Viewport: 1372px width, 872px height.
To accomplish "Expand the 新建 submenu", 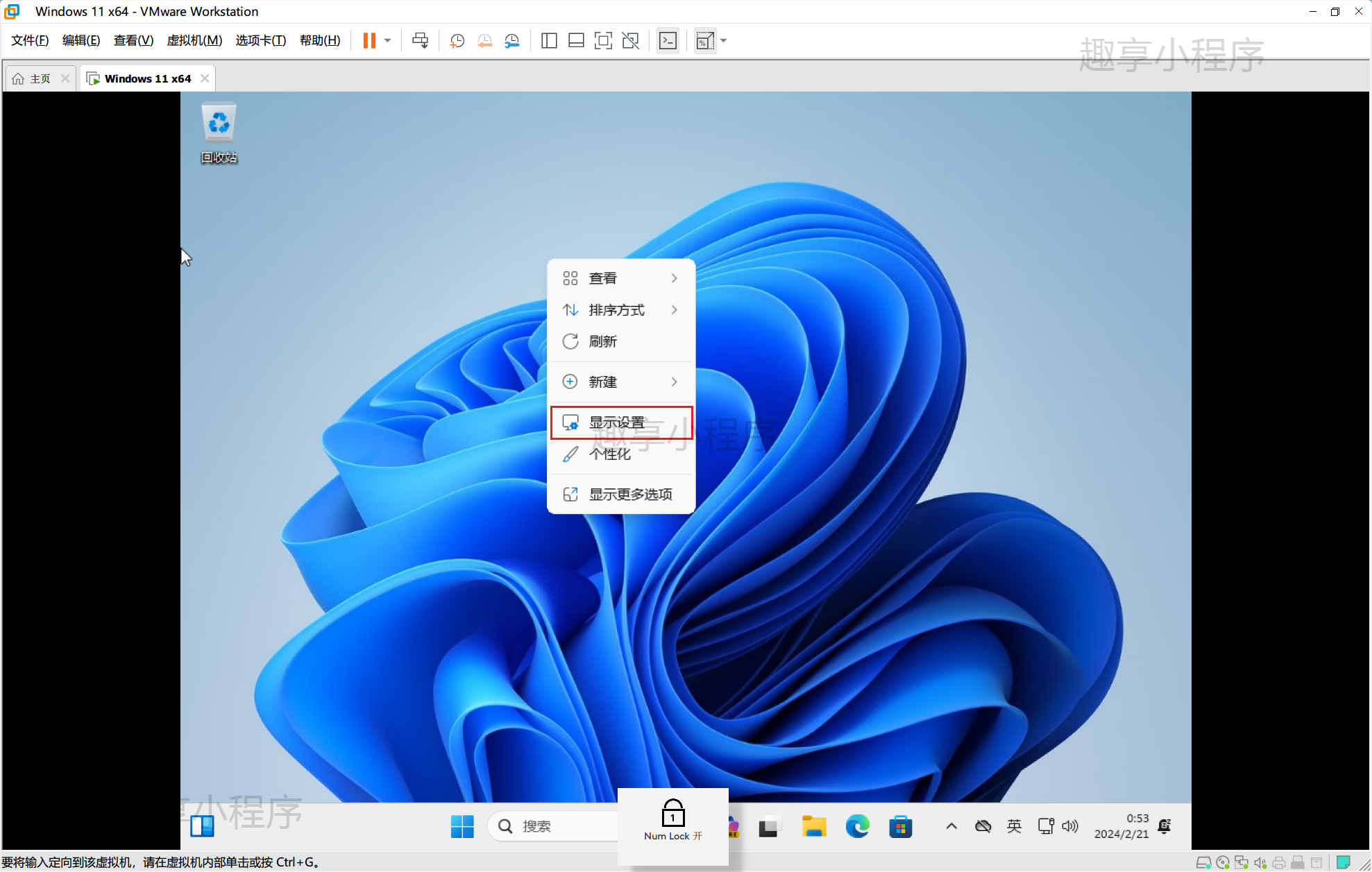I will pyautogui.click(x=621, y=382).
